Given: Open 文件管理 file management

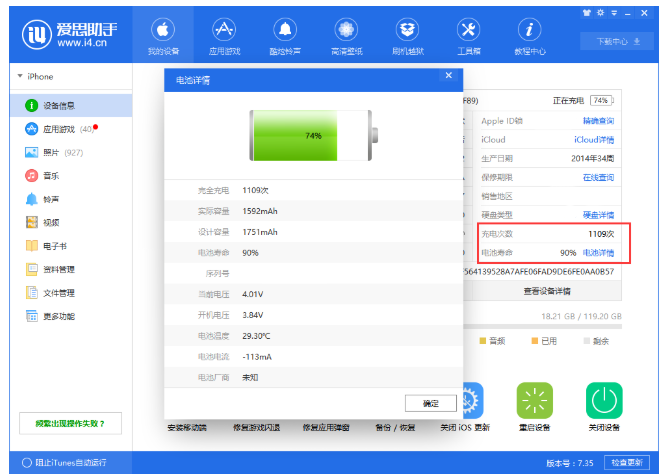Looking at the screenshot, I should click(71, 293).
